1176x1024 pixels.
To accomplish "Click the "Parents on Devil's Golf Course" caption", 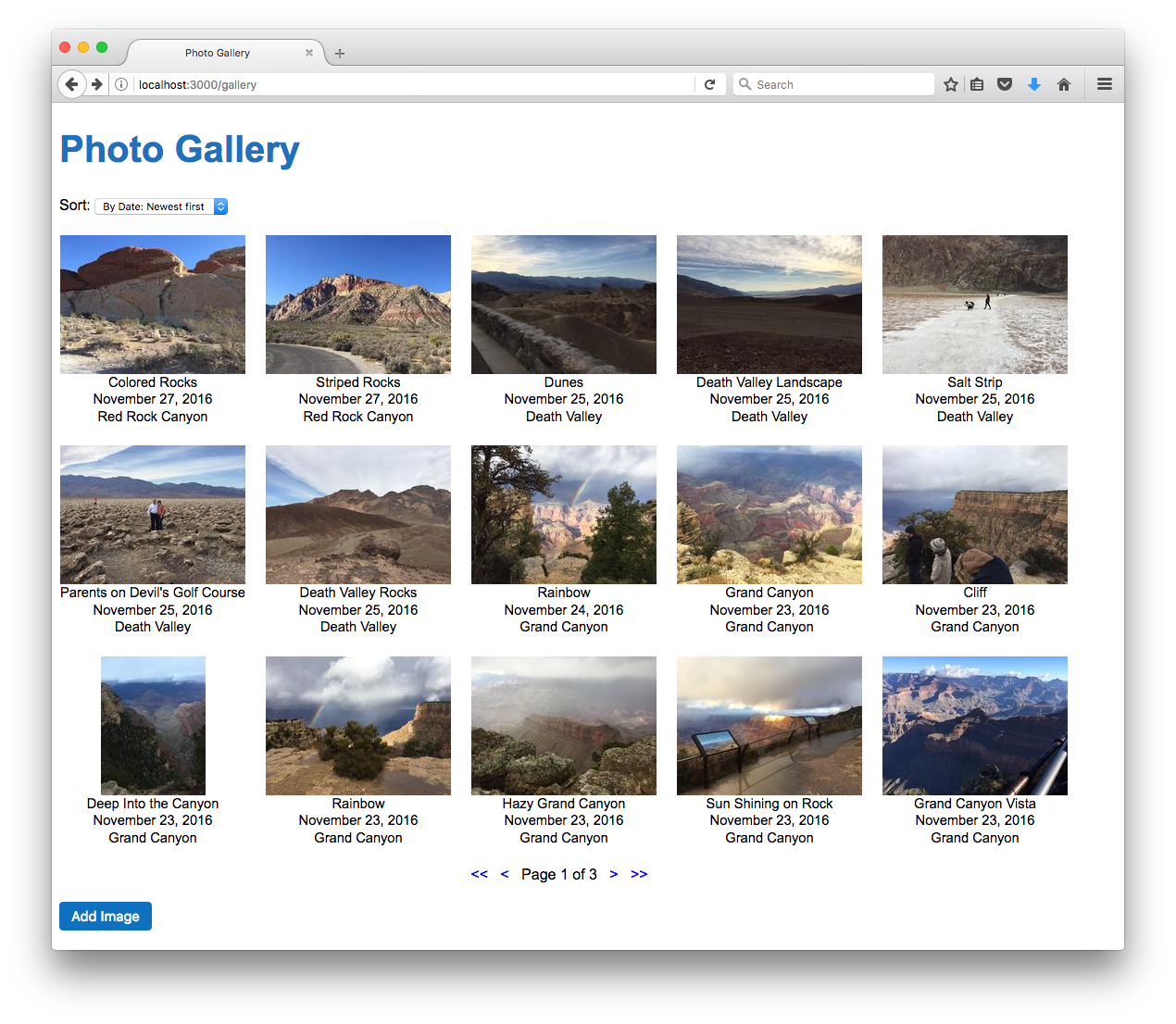I will point(153,593).
